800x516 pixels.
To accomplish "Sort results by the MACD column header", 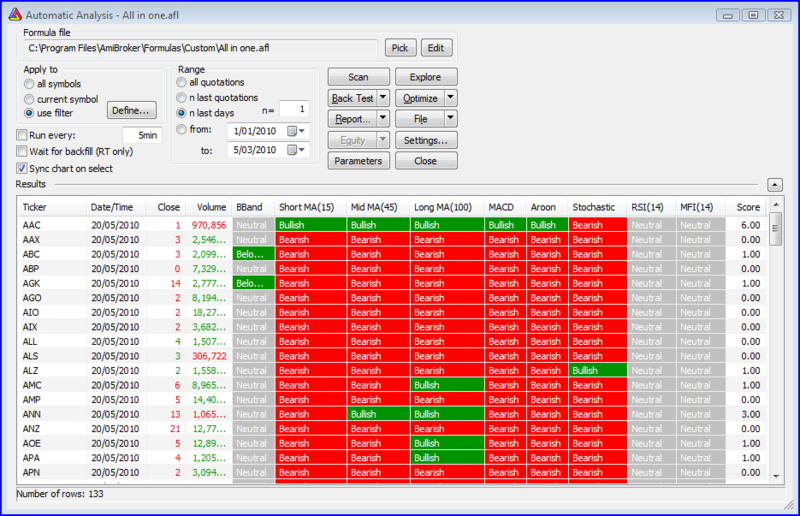I will [505, 207].
